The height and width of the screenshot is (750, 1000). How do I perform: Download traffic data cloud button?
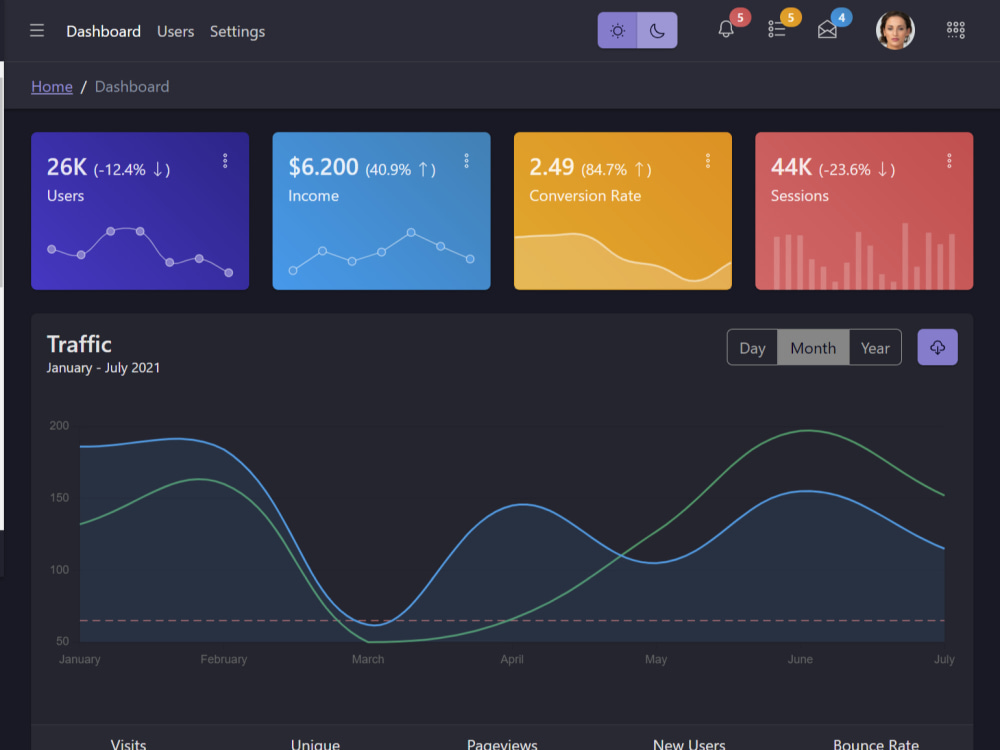[x=938, y=348]
